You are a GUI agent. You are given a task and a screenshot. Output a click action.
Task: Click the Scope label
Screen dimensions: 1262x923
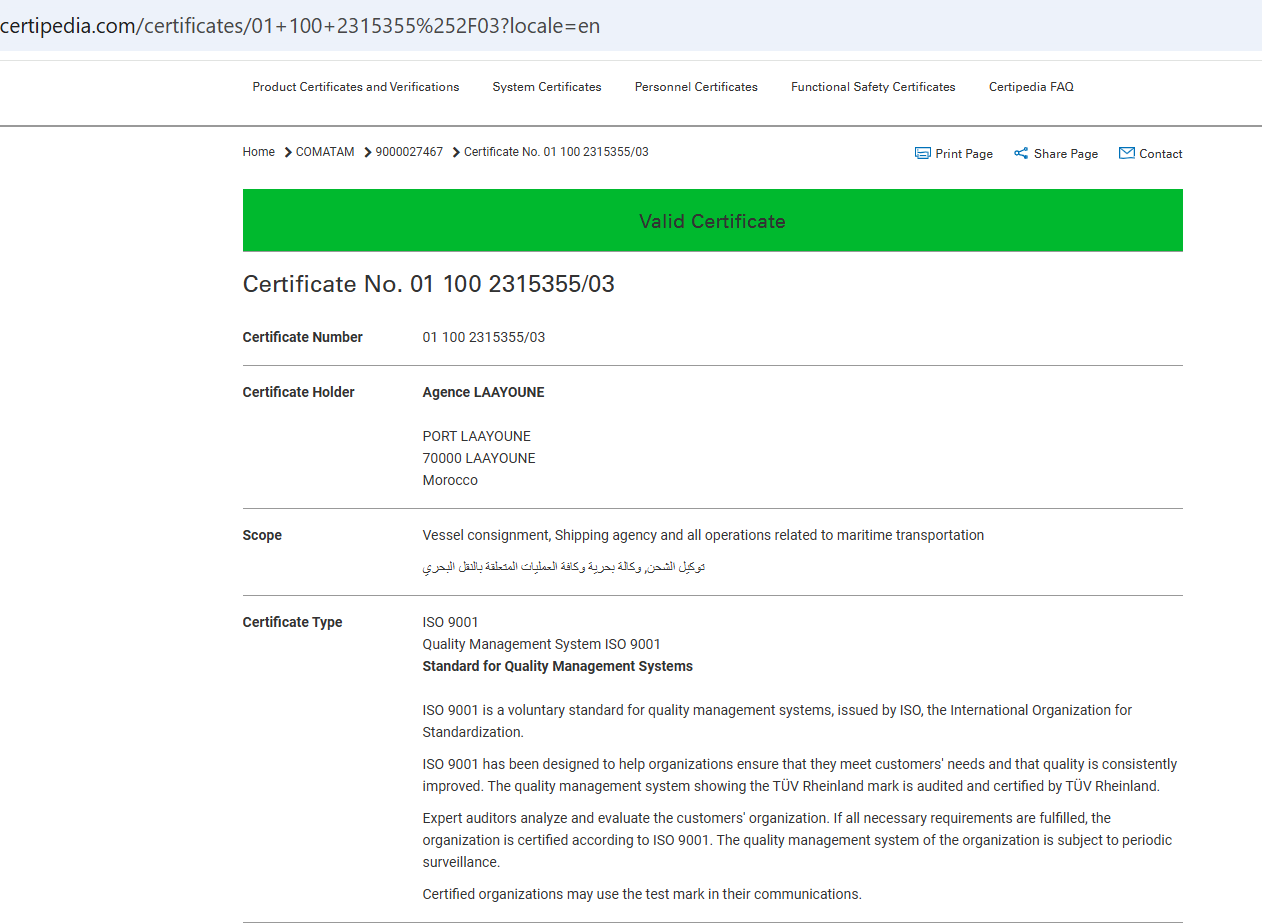point(262,535)
